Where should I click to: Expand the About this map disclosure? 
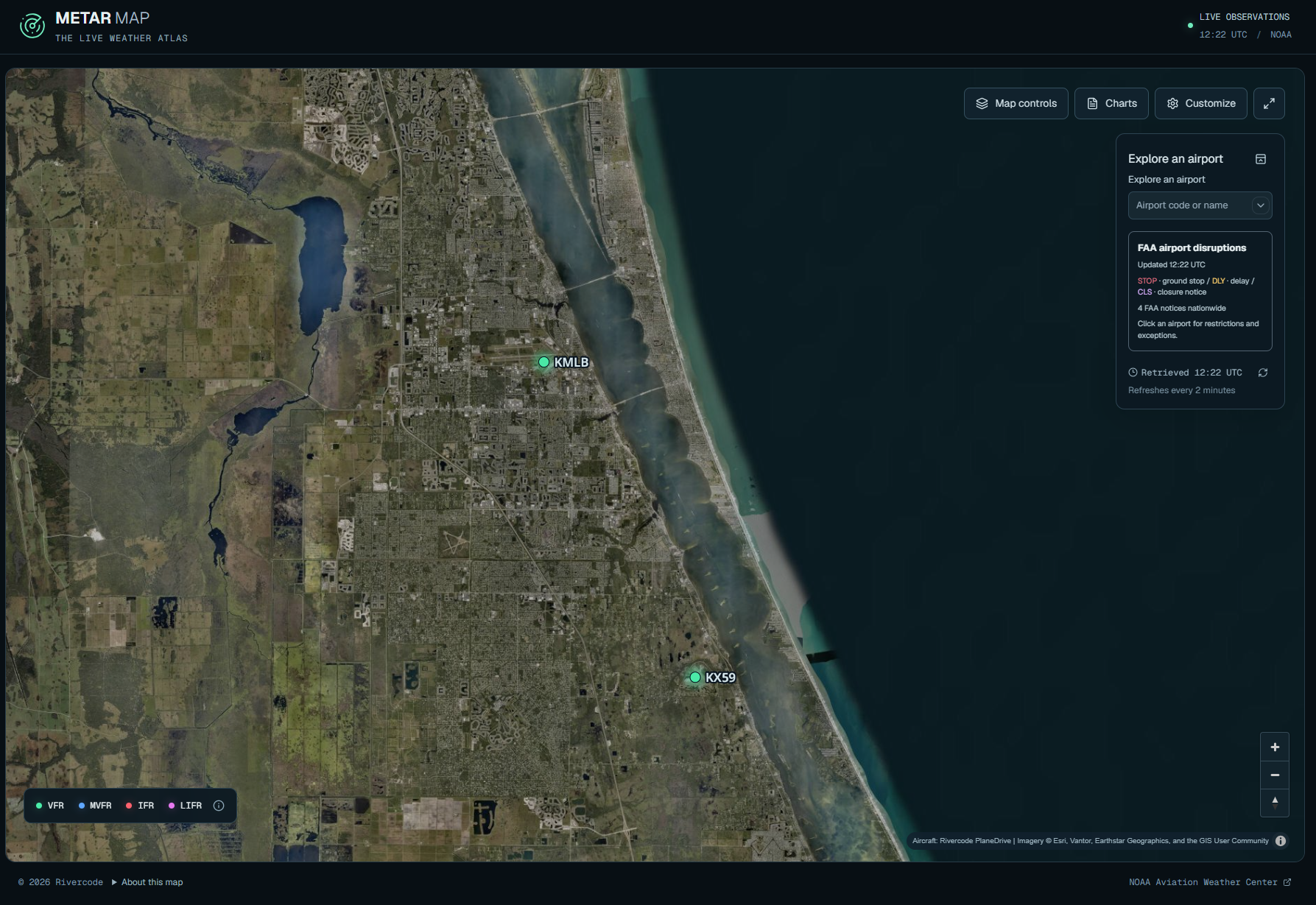coord(147,882)
